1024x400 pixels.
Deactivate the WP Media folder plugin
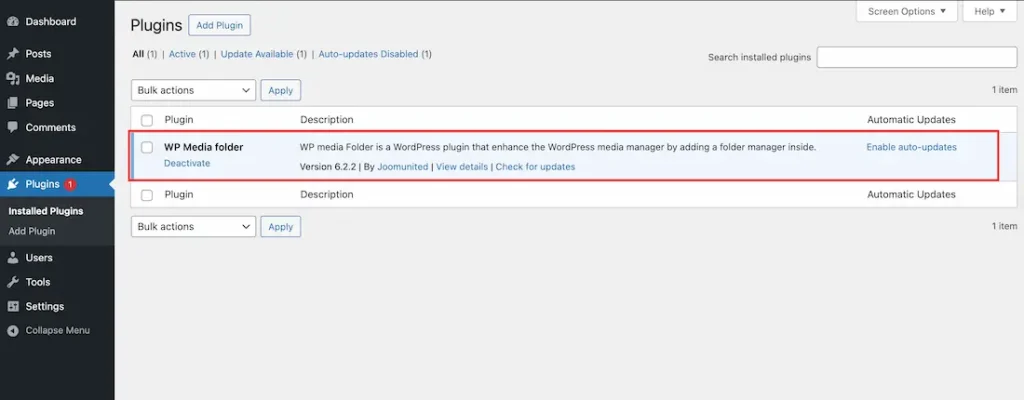(x=187, y=163)
